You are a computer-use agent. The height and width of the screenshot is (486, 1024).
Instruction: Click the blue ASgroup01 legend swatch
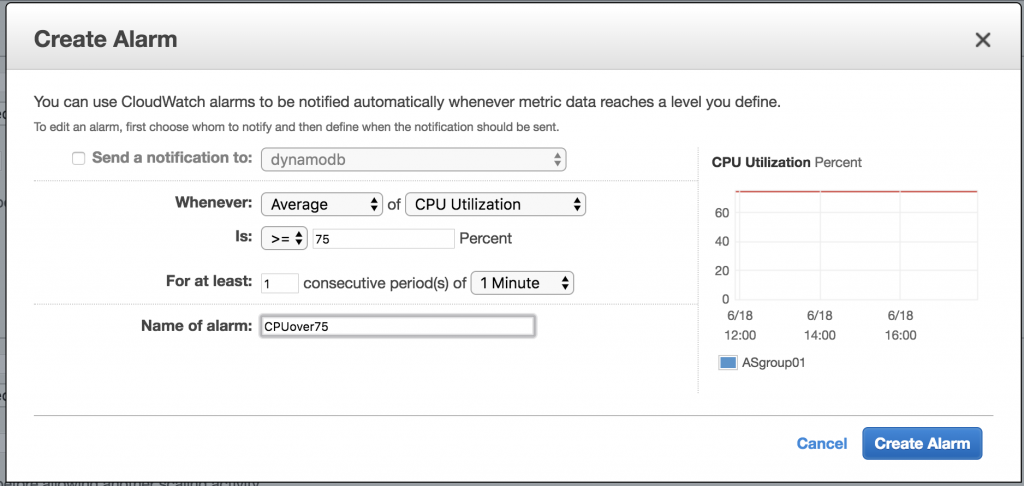(x=727, y=363)
